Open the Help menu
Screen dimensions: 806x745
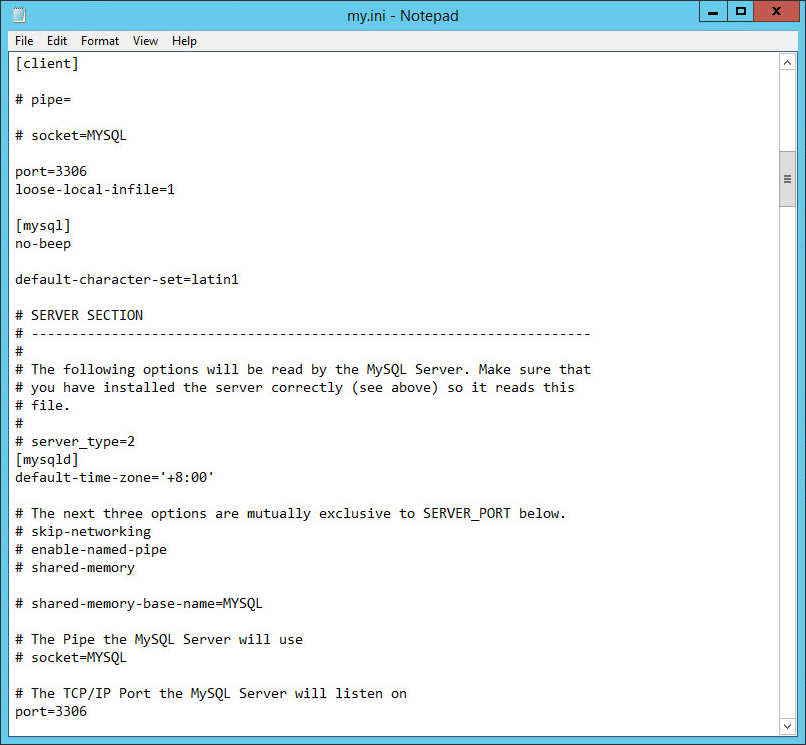click(184, 41)
